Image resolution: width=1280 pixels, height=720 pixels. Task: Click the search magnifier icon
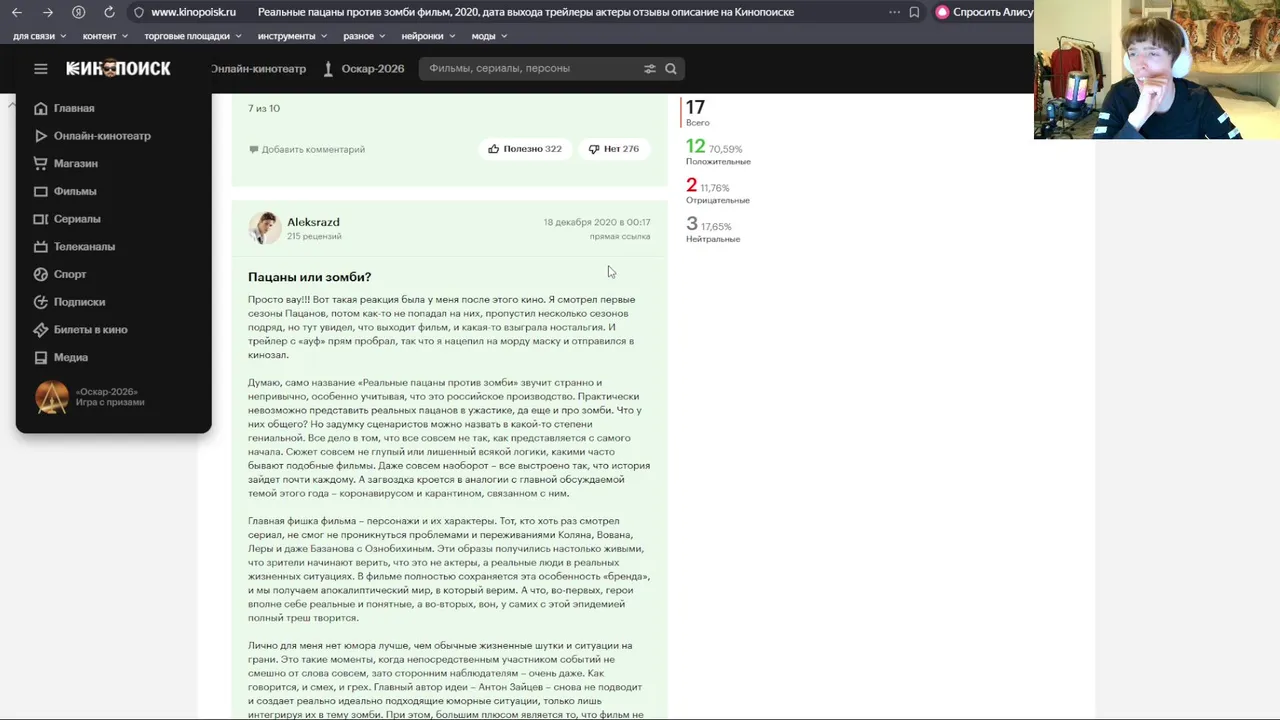click(x=671, y=68)
